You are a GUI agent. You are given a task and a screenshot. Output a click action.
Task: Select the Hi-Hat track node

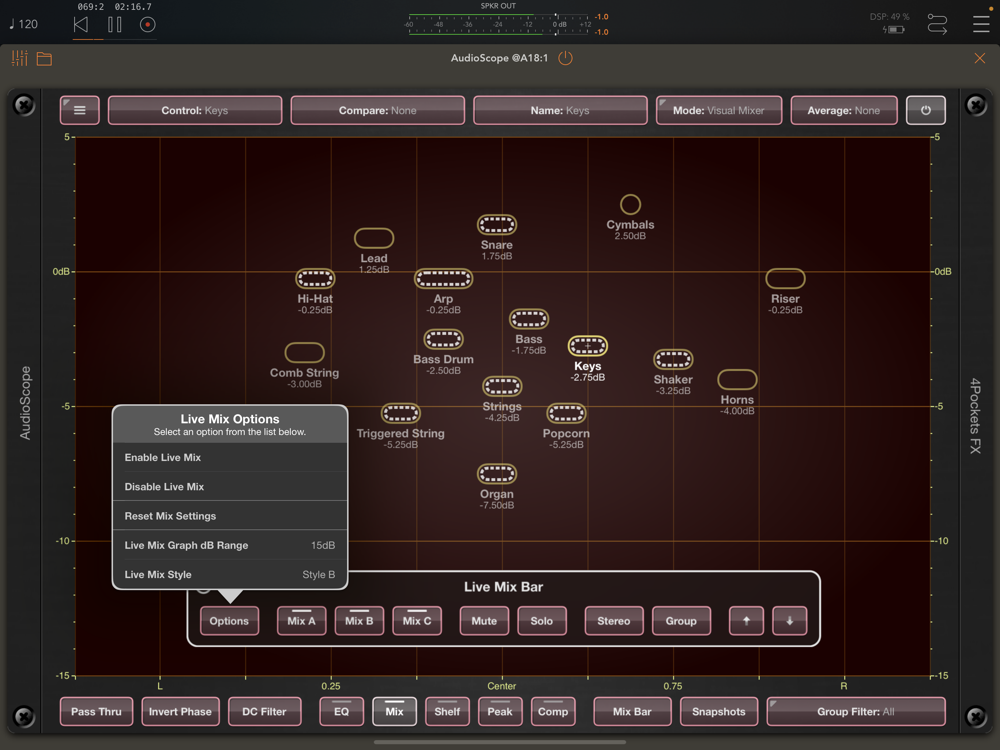point(315,279)
